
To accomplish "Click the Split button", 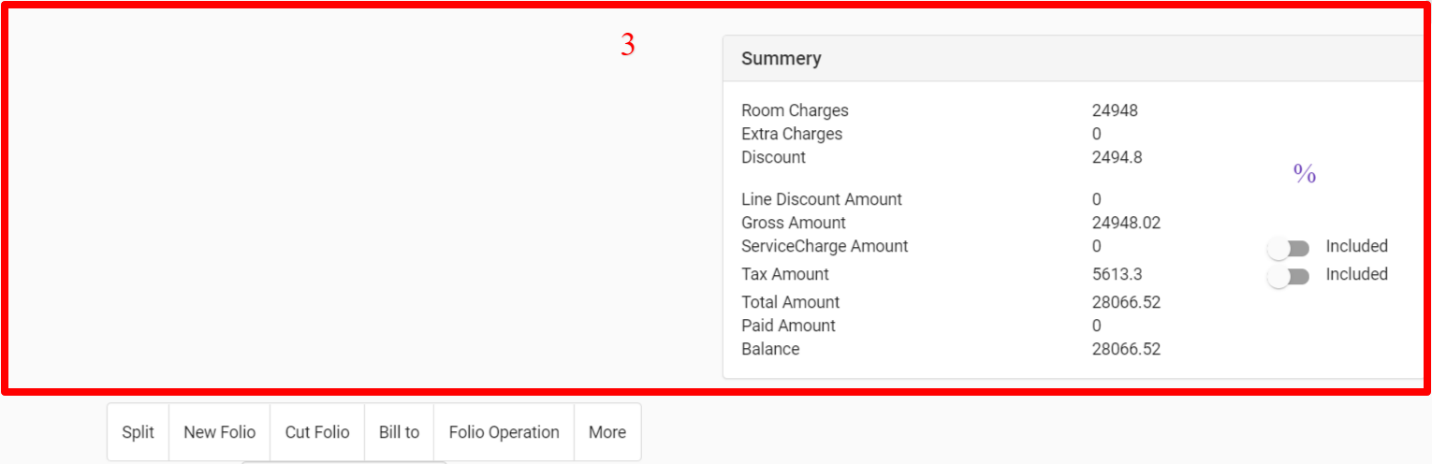I will (138, 432).
